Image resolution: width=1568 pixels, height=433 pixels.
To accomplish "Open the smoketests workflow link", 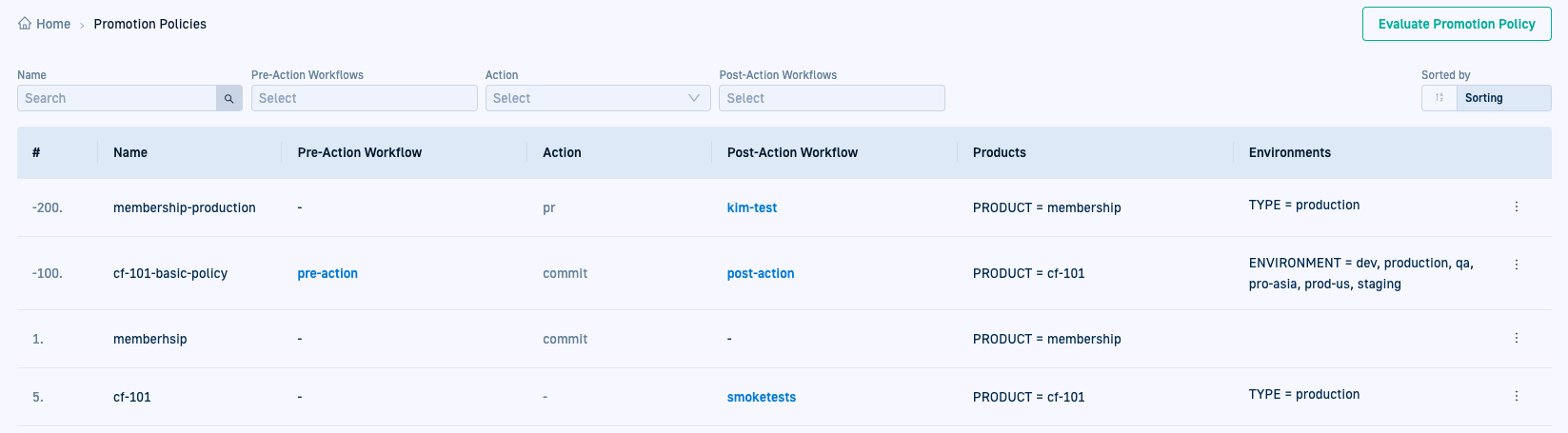I will click(x=761, y=397).
